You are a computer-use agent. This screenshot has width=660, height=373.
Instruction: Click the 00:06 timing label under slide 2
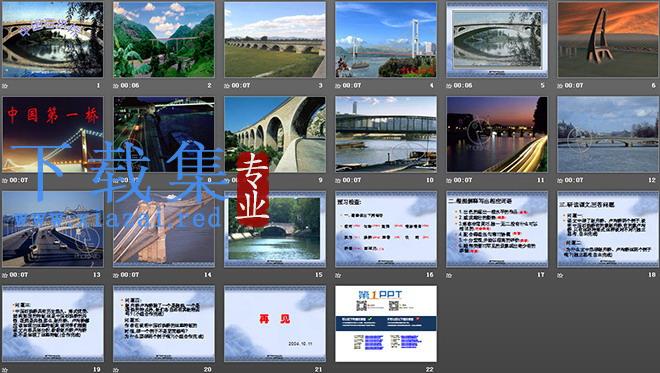pos(130,85)
